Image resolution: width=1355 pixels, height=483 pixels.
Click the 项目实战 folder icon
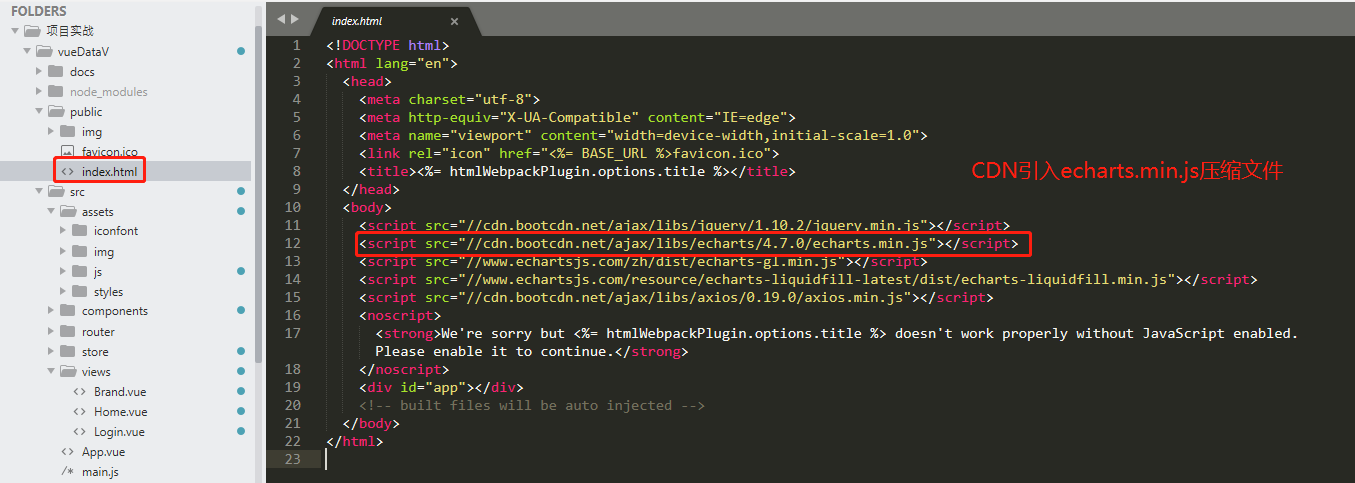32,31
